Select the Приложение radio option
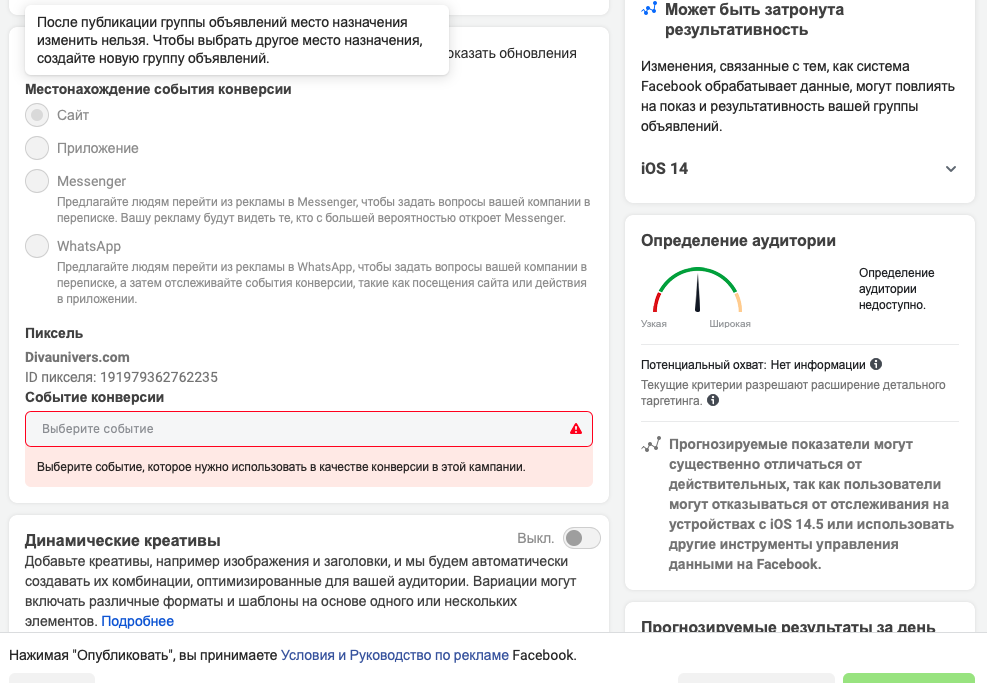The height and width of the screenshot is (683, 987). 37,148
